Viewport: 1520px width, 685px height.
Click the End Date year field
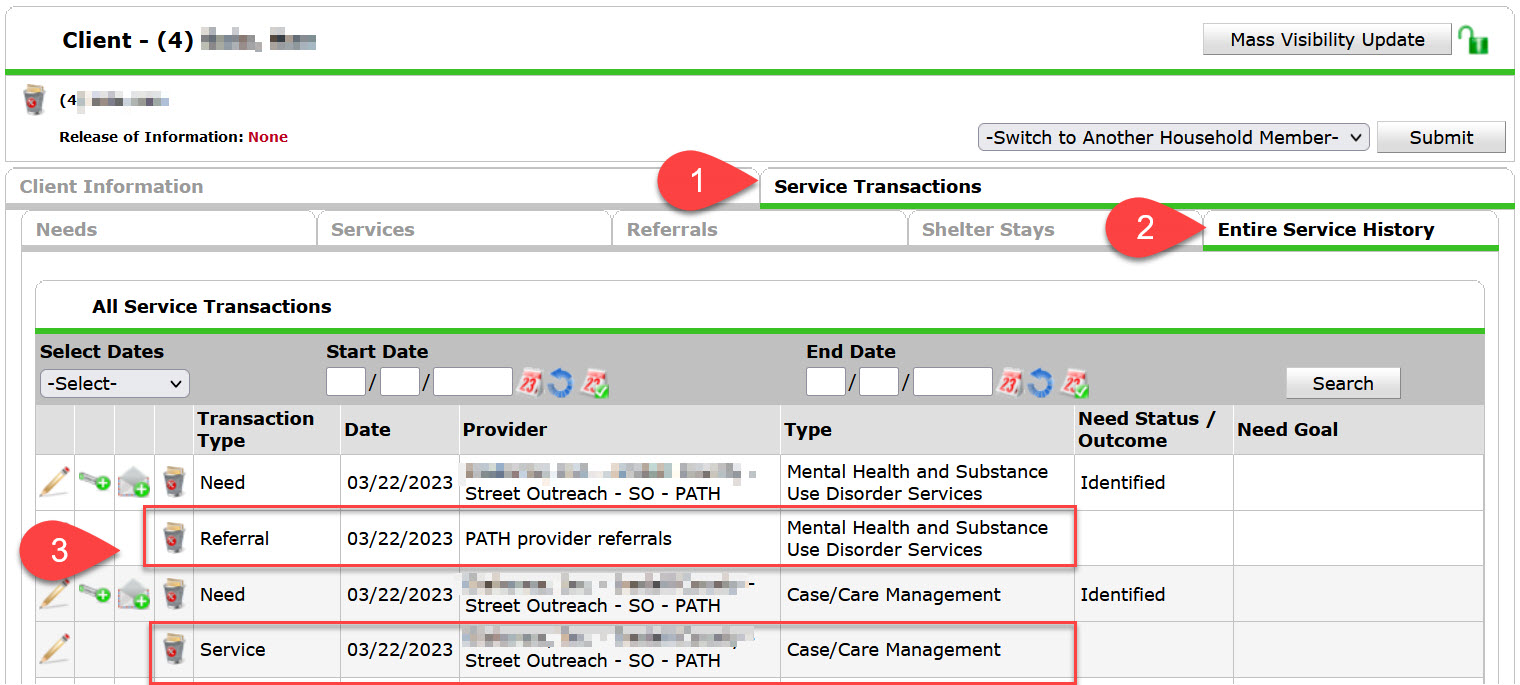click(x=953, y=382)
